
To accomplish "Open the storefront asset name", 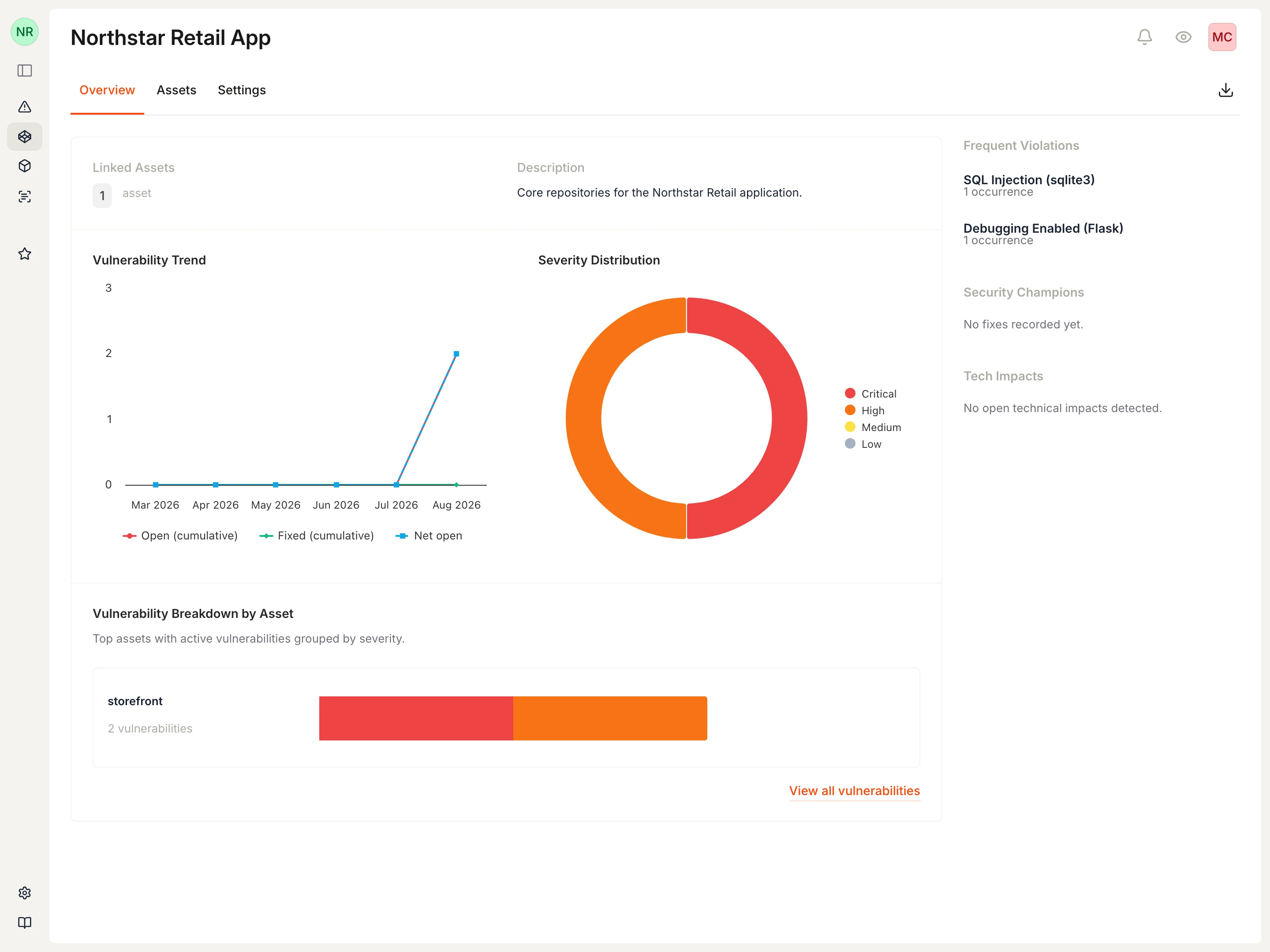I will tap(135, 701).
